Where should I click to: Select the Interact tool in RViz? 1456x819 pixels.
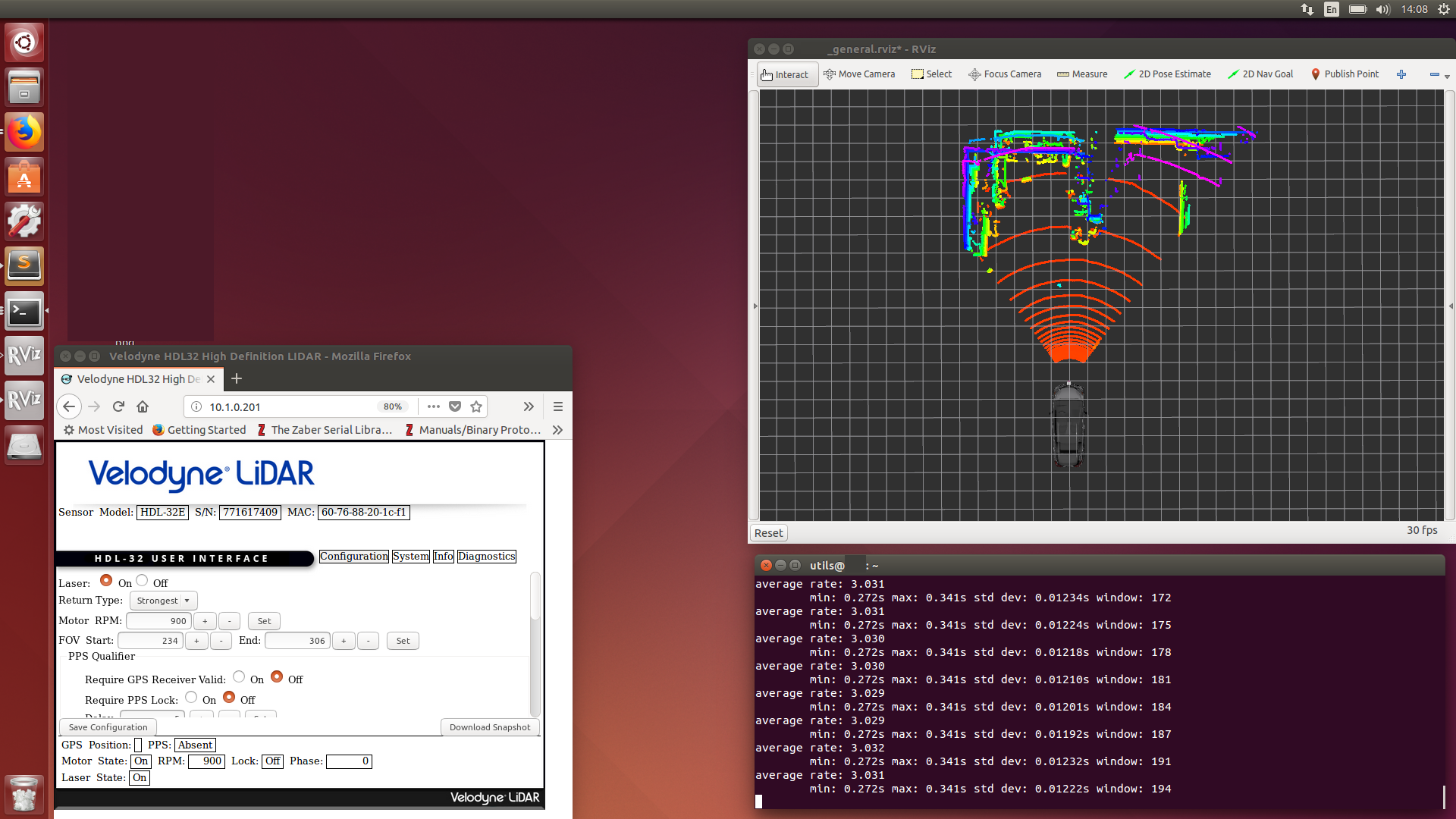click(x=786, y=74)
